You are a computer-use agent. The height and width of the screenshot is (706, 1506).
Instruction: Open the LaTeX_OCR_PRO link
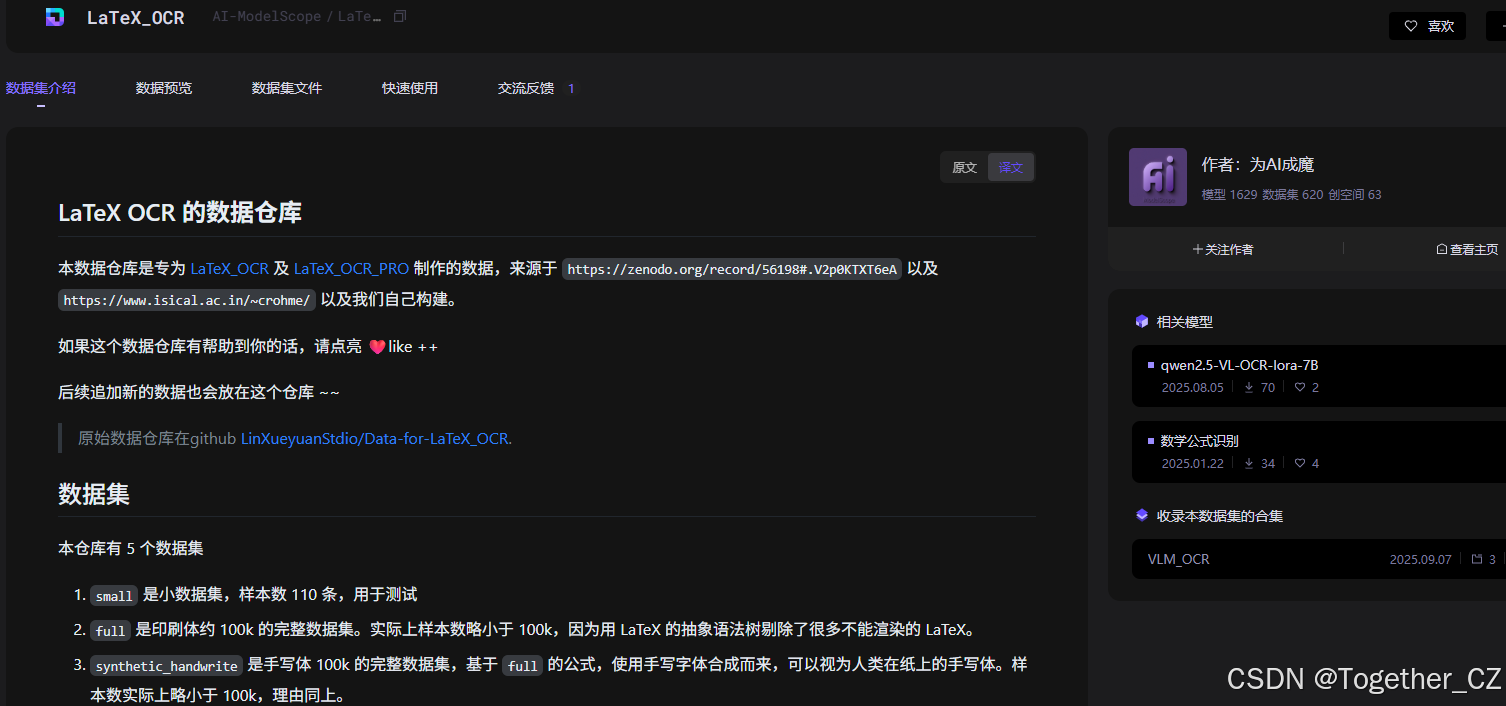coord(351,268)
